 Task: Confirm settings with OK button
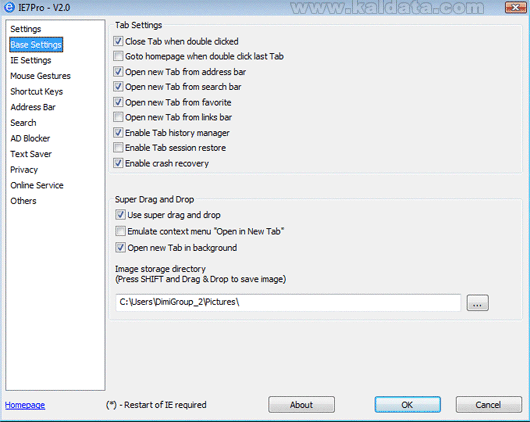pyautogui.click(x=407, y=405)
